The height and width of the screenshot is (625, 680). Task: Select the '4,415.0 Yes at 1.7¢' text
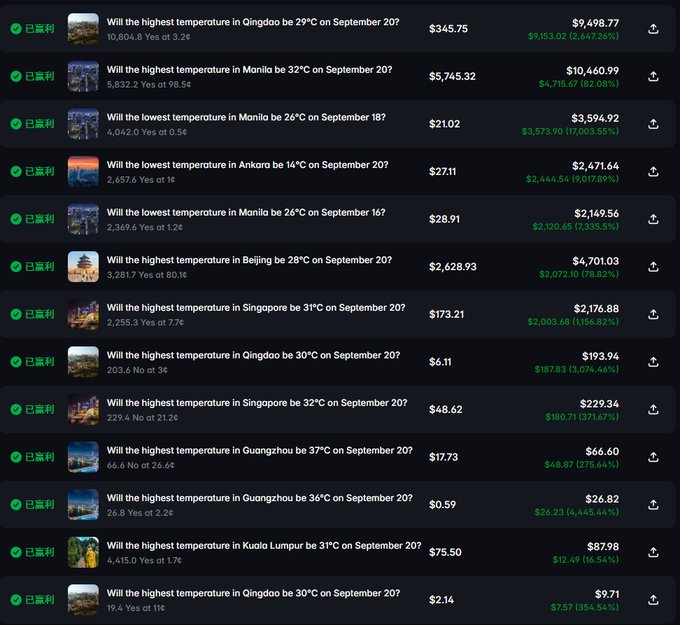pos(144,561)
